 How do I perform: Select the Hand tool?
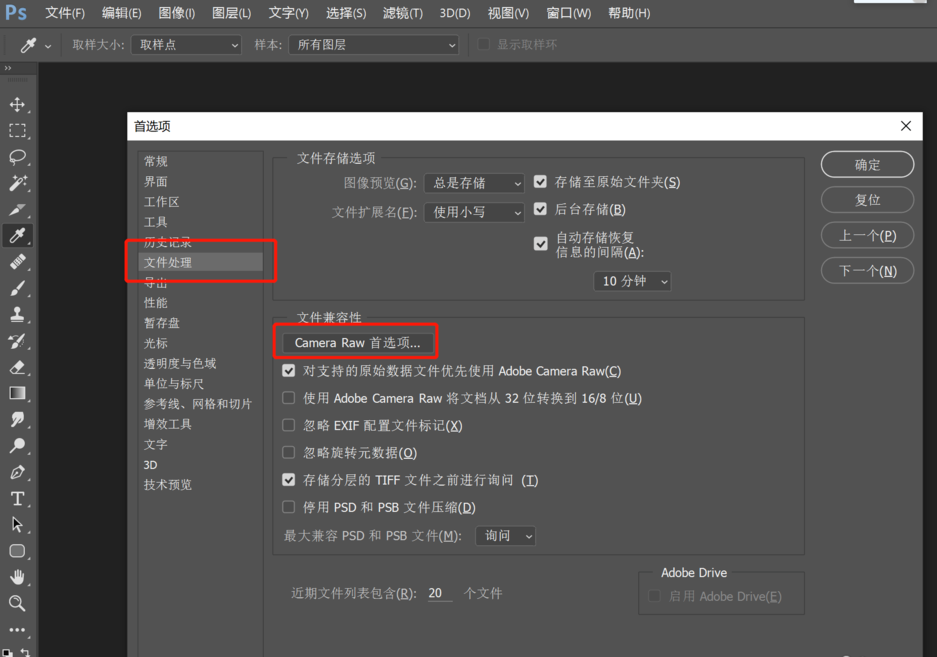pyautogui.click(x=17, y=577)
